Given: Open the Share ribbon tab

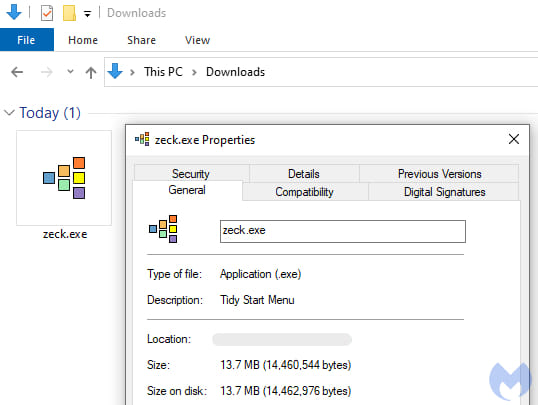Looking at the screenshot, I should (x=141, y=40).
